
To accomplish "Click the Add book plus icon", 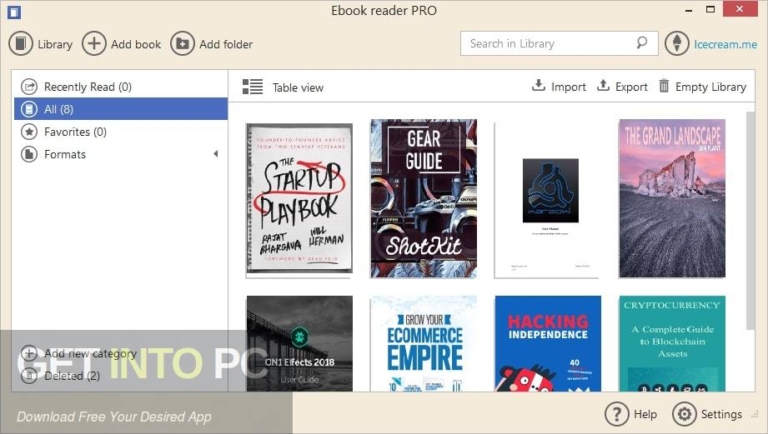I will coord(94,44).
